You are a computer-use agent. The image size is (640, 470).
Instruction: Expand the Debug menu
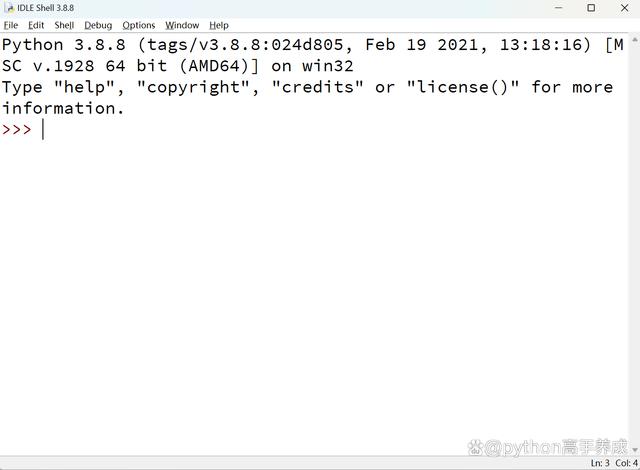pos(98,25)
